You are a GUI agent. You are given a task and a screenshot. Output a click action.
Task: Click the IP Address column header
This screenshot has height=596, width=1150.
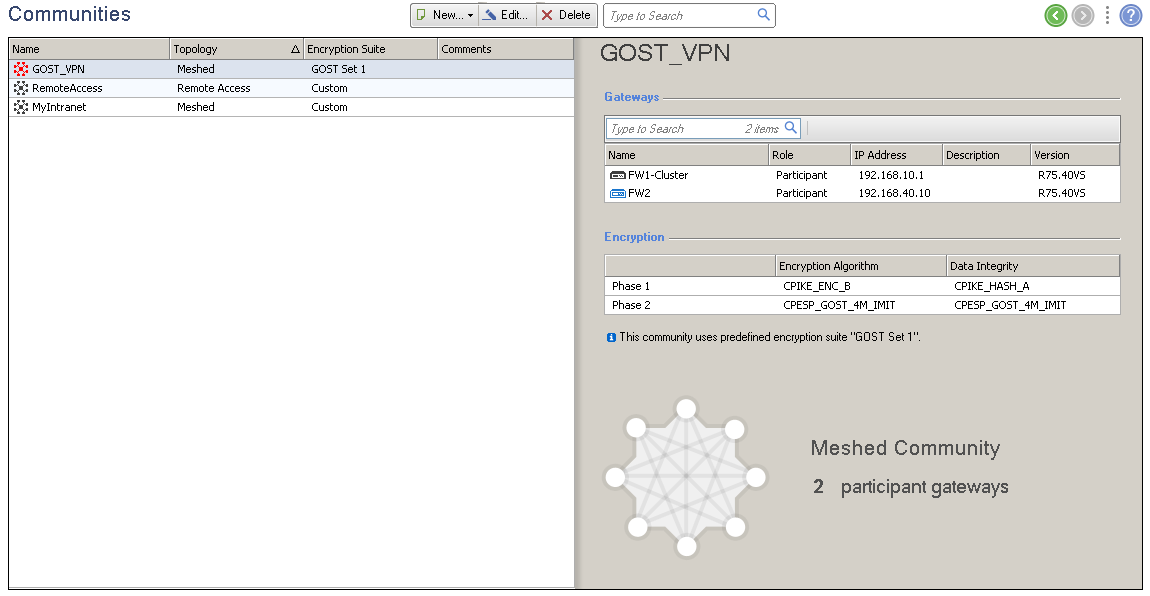pos(896,155)
